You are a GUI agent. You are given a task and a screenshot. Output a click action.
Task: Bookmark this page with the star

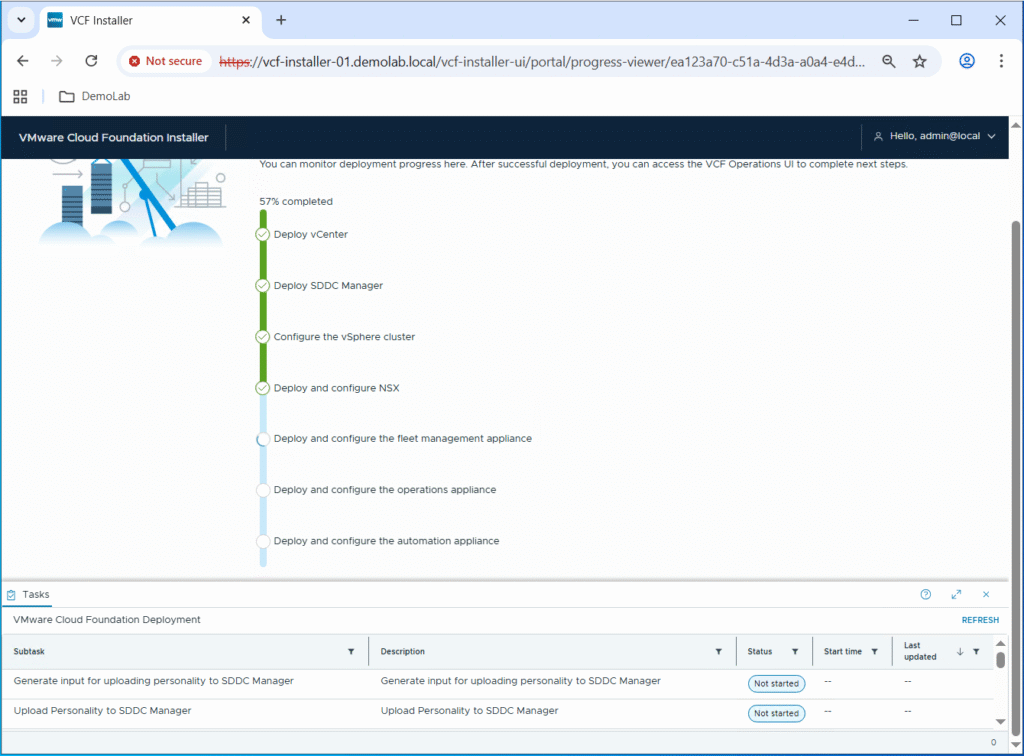pos(920,61)
